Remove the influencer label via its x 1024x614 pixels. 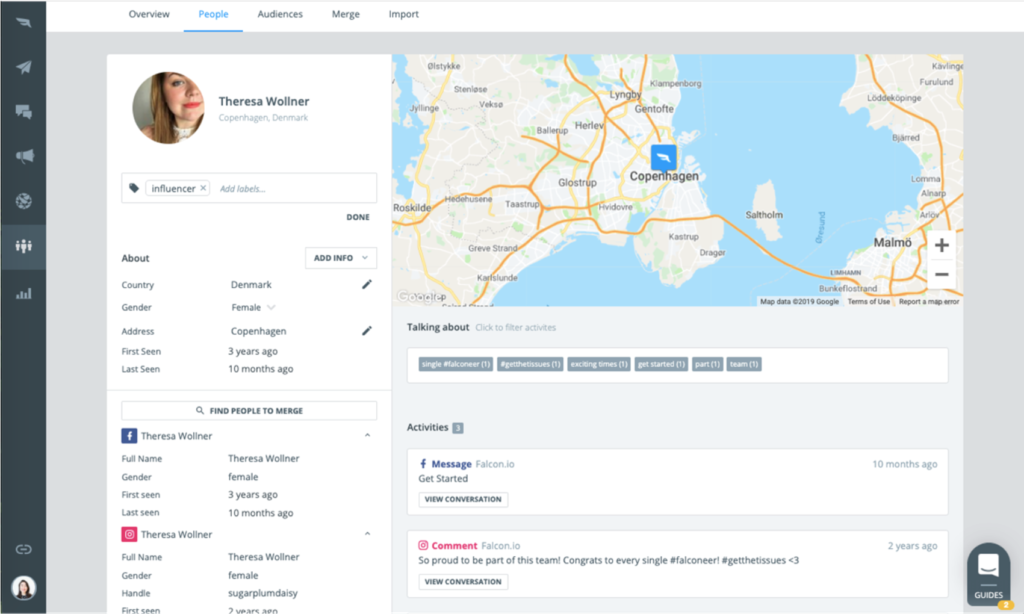click(203, 187)
